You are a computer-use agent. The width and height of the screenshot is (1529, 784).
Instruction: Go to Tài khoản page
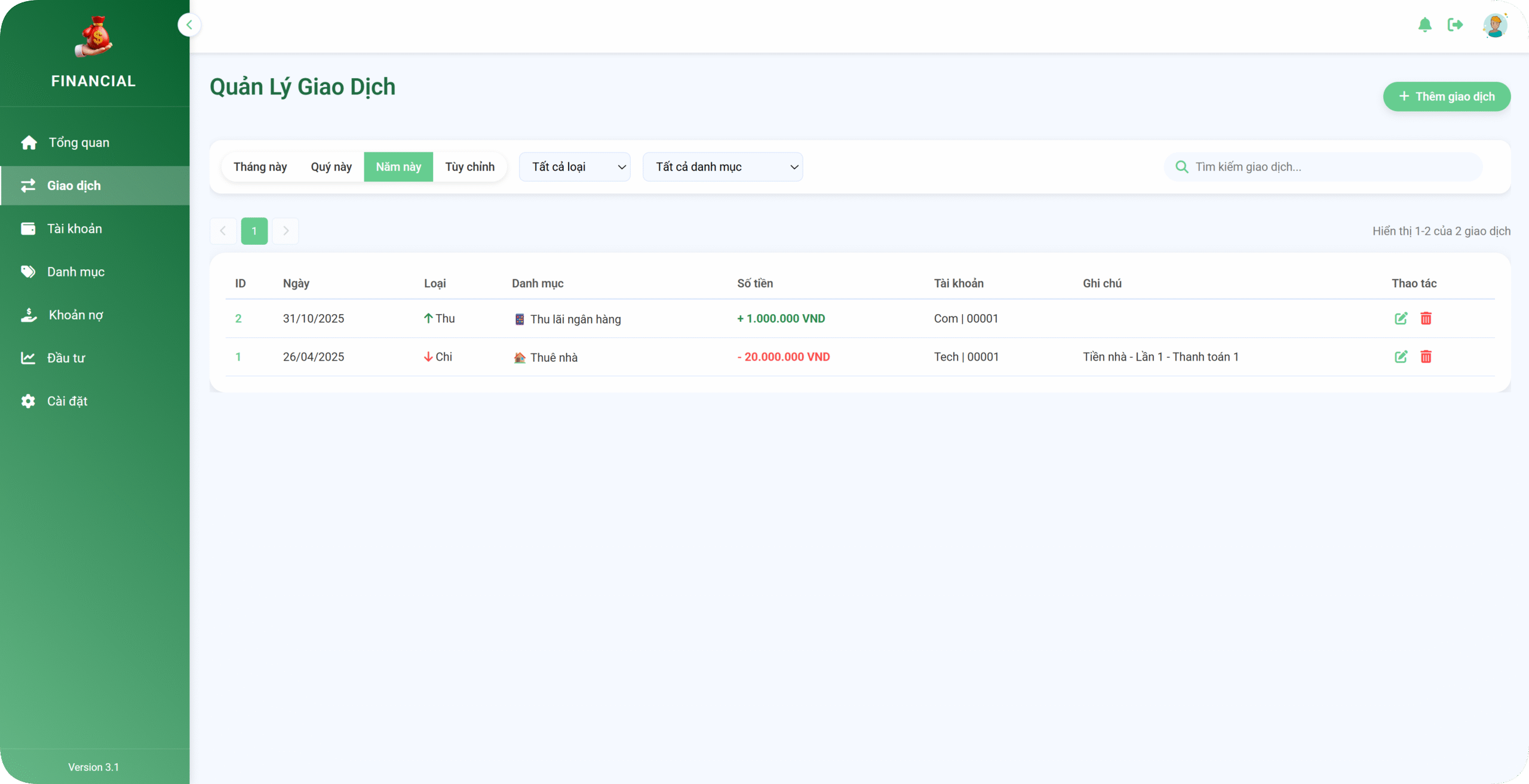pos(75,229)
